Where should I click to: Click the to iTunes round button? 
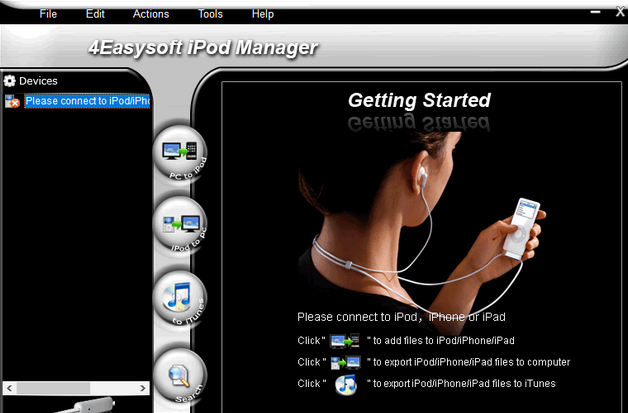180,298
